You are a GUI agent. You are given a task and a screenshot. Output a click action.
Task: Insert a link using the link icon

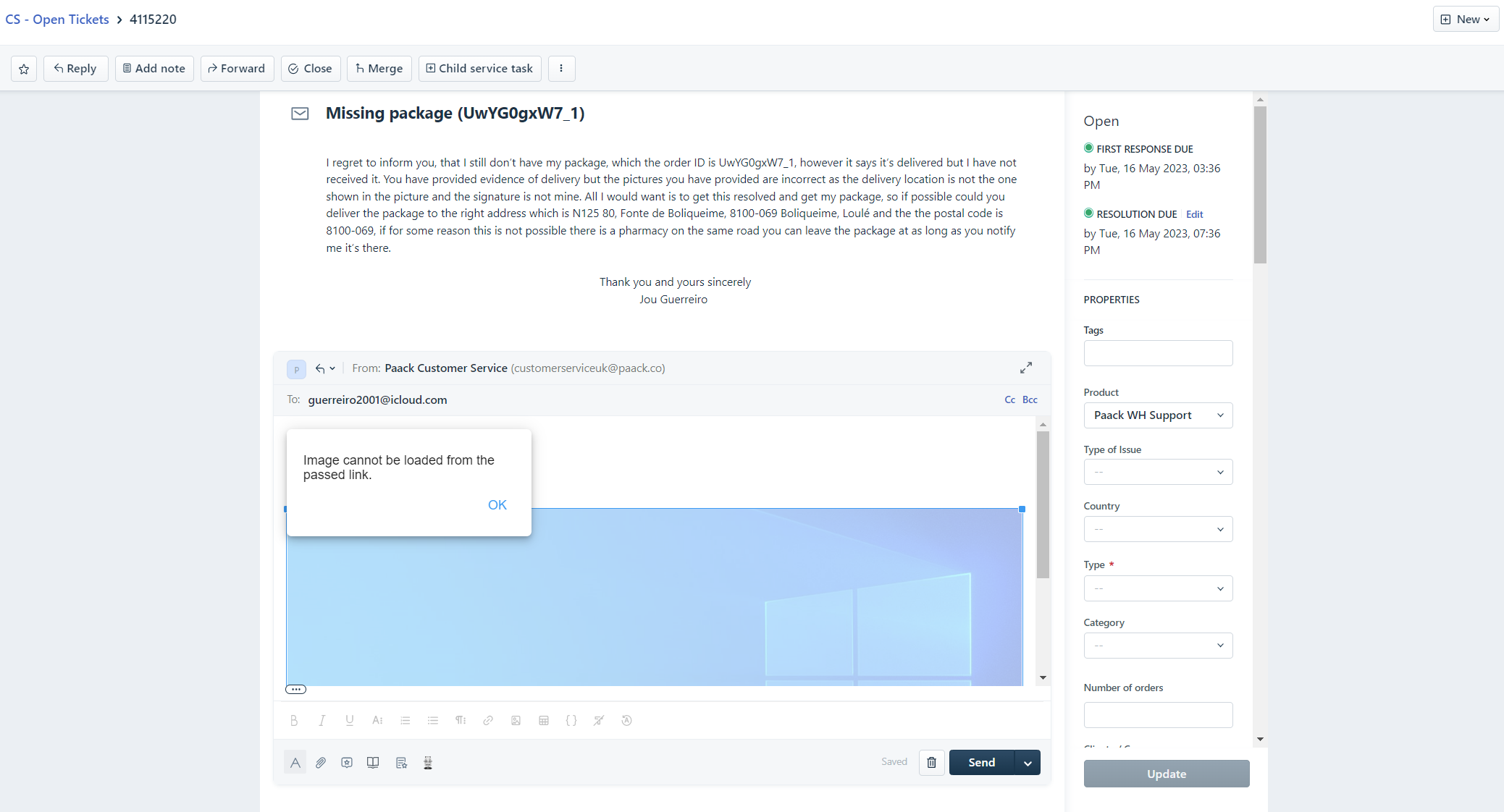[488, 720]
